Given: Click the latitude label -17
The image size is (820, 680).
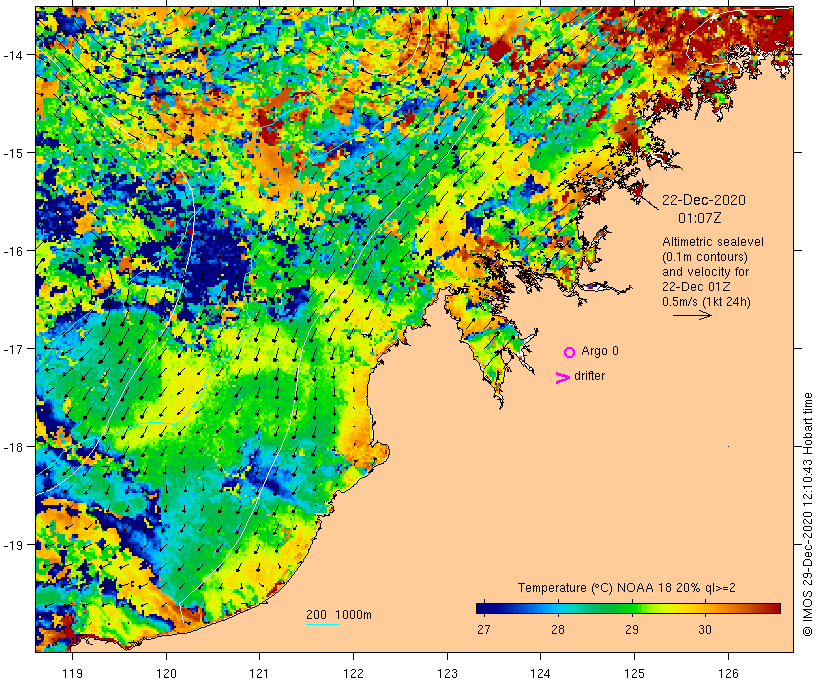Looking at the screenshot, I should (x=13, y=348).
